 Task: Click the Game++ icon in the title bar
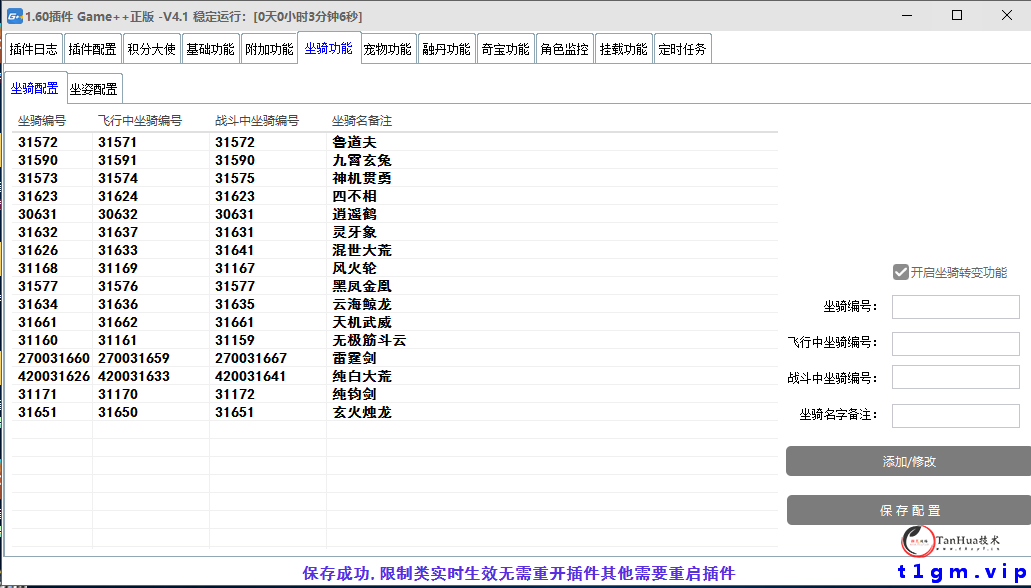click(x=16, y=15)
